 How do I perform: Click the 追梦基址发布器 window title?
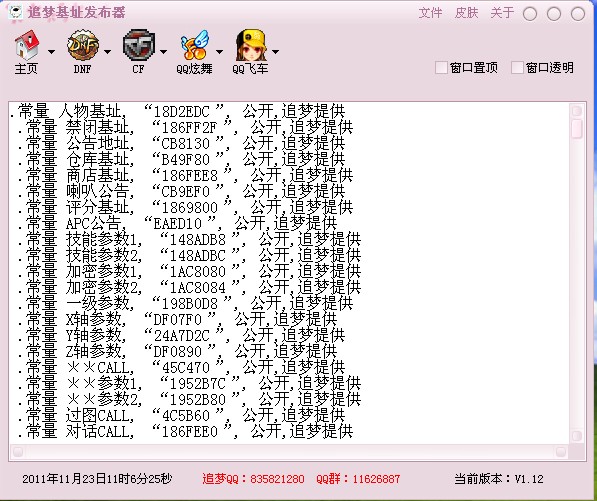pos(77,13)
